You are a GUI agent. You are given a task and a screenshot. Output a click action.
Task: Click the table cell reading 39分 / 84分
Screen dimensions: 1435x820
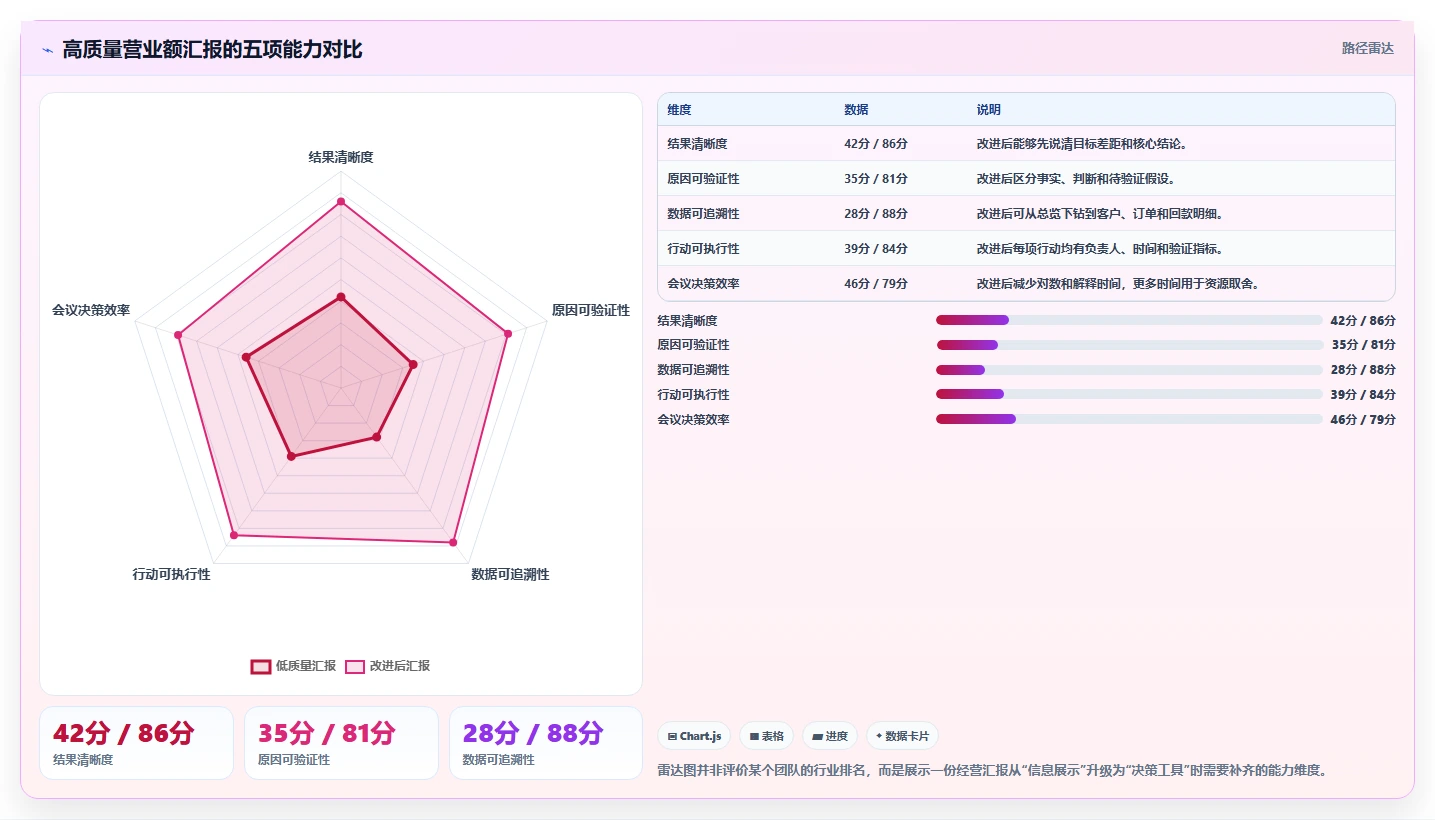point(876,249)
